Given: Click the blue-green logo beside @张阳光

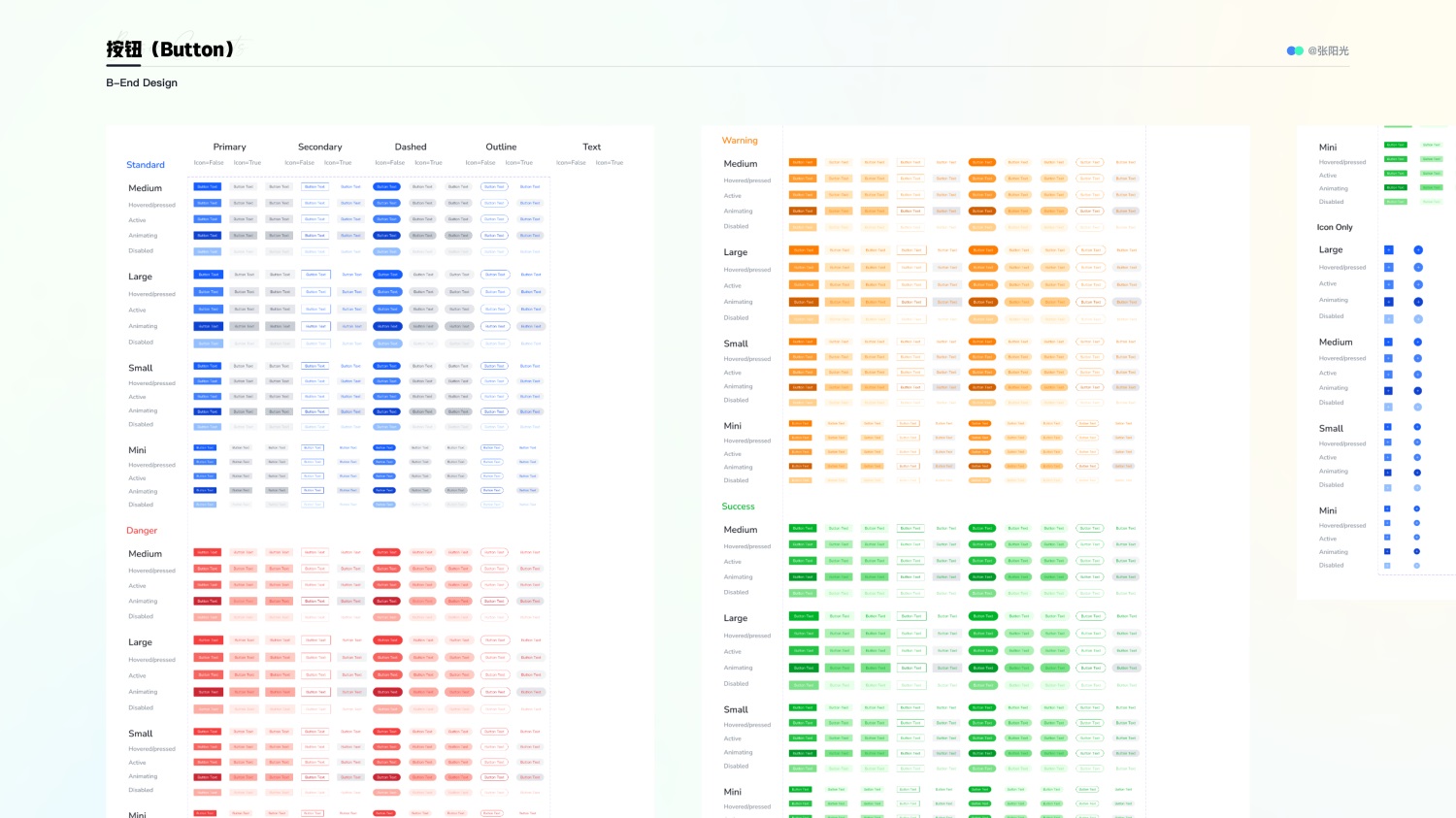Looking at the screenshot, I should pos(1295,50).
